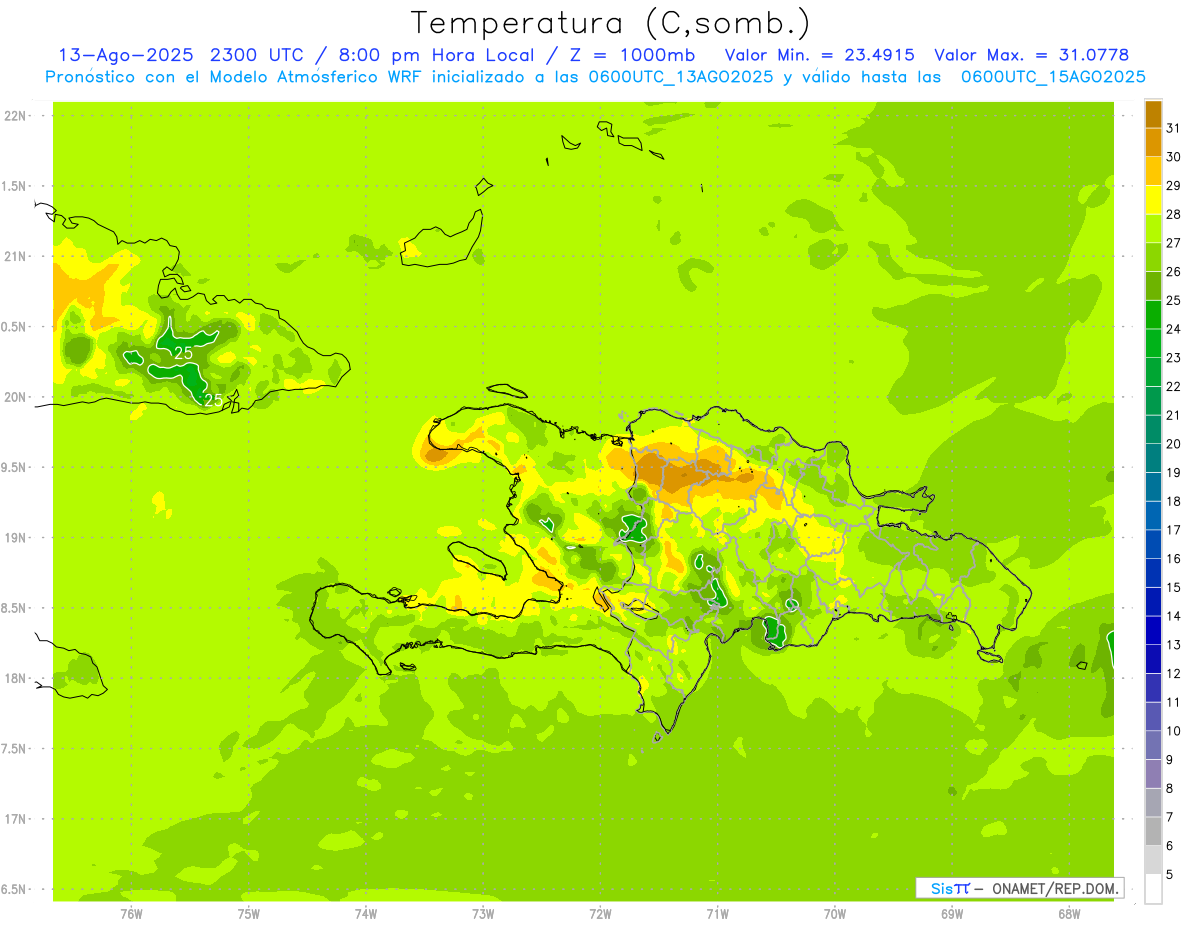This screenshot has width=1200, height=927.
Task: Click the '76W' longitude axis label
Action: [x=131, y=914]
